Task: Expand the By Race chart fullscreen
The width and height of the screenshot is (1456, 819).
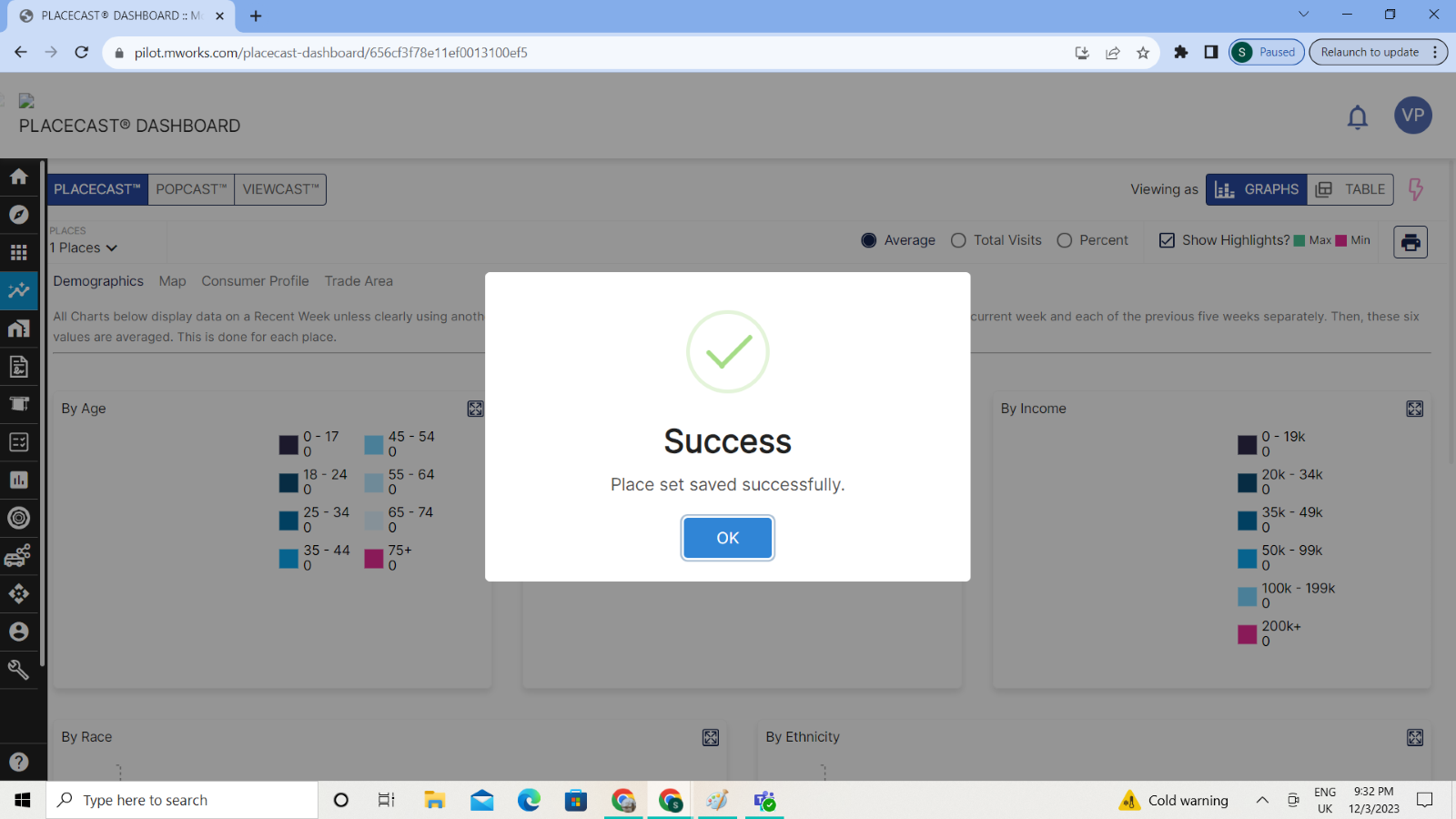Action: [x=711, y=737]
